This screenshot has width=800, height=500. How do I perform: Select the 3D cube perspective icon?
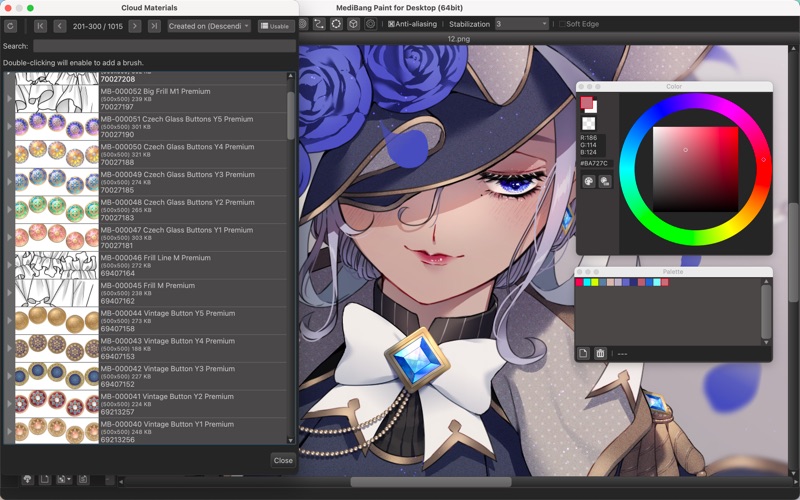(354, 24)
